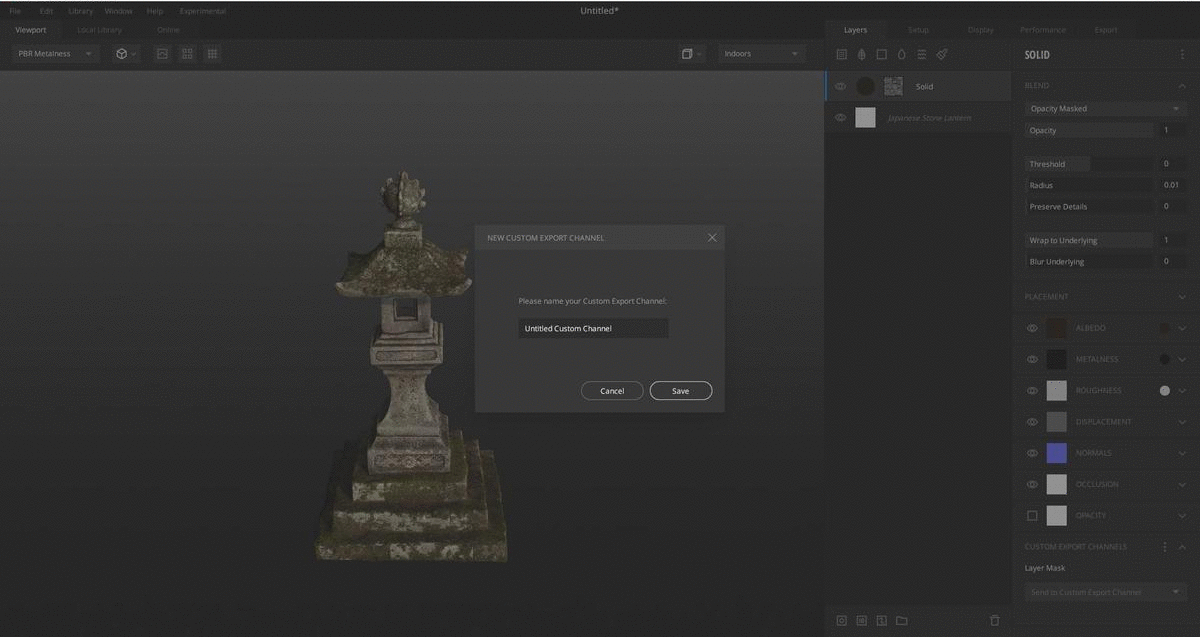Image resolution: width=1200 pixels, height=637 pixels.
Task: Switch to the Export tab
Action: [x=1105, y=30]
